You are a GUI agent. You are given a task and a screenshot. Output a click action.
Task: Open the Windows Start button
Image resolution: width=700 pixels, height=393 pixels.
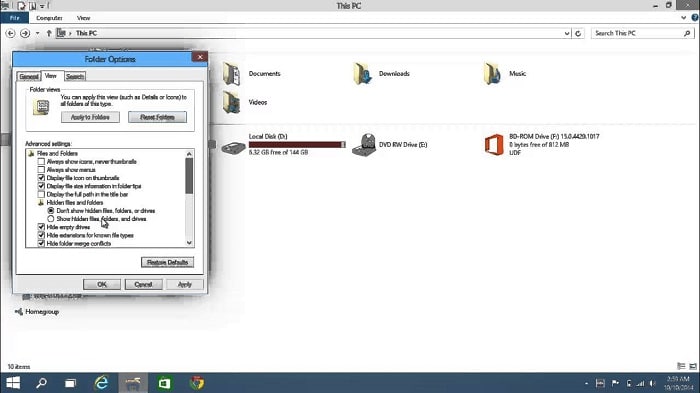pos(13,383)
